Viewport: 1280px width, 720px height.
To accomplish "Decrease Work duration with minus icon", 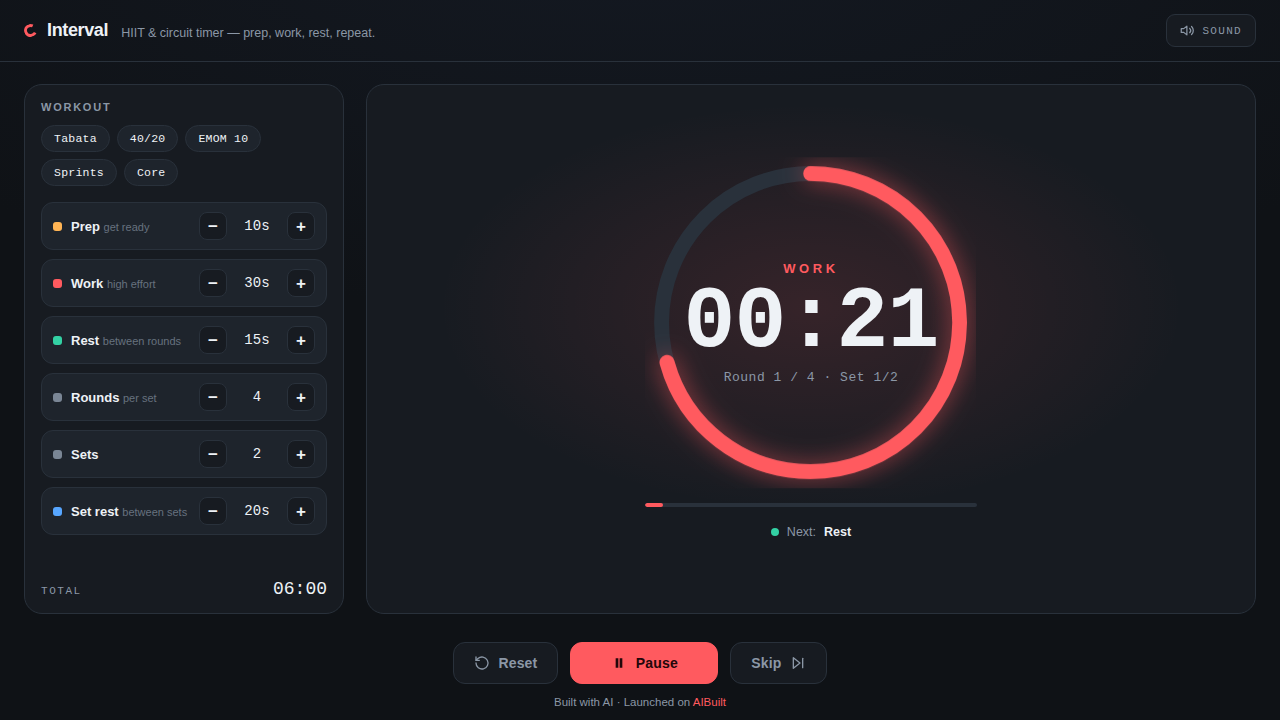I will tap(213, 283).
